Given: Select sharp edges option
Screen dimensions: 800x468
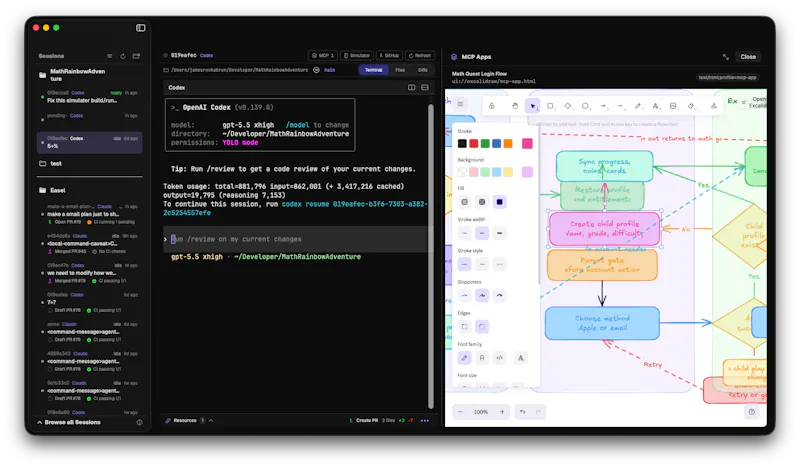Looking at the screenshot, I should [x=464, y=327].
